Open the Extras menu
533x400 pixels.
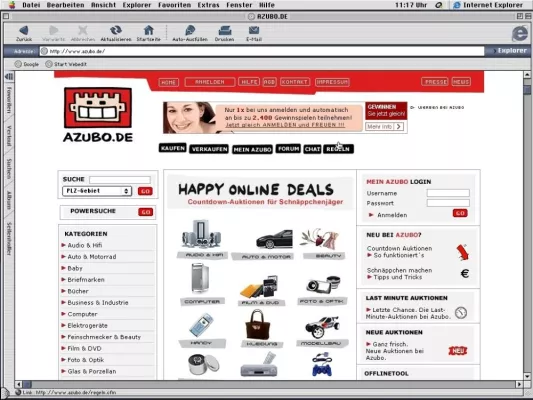click(x=208, y=5)
